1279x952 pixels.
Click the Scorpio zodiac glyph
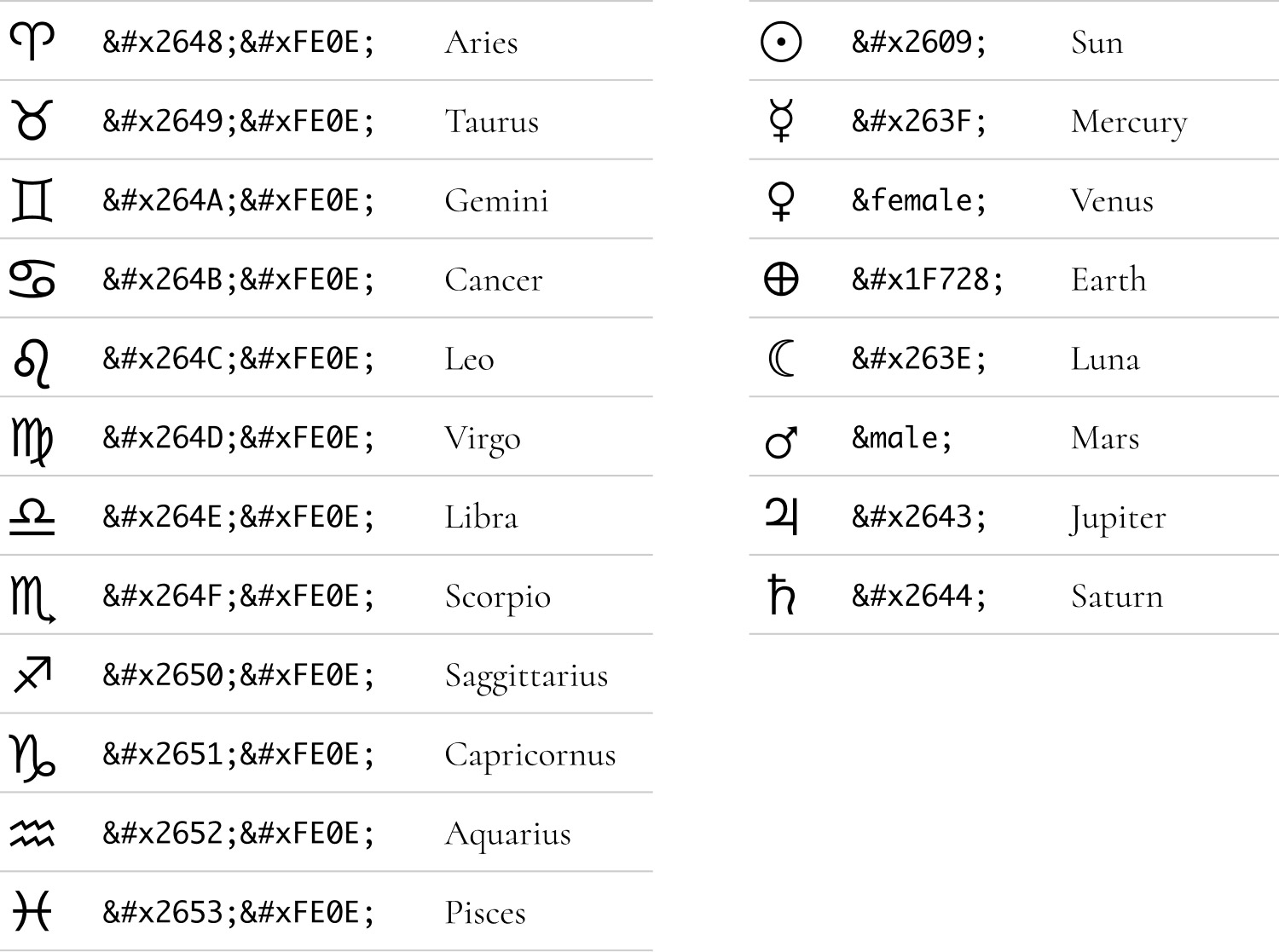(33, 599)
